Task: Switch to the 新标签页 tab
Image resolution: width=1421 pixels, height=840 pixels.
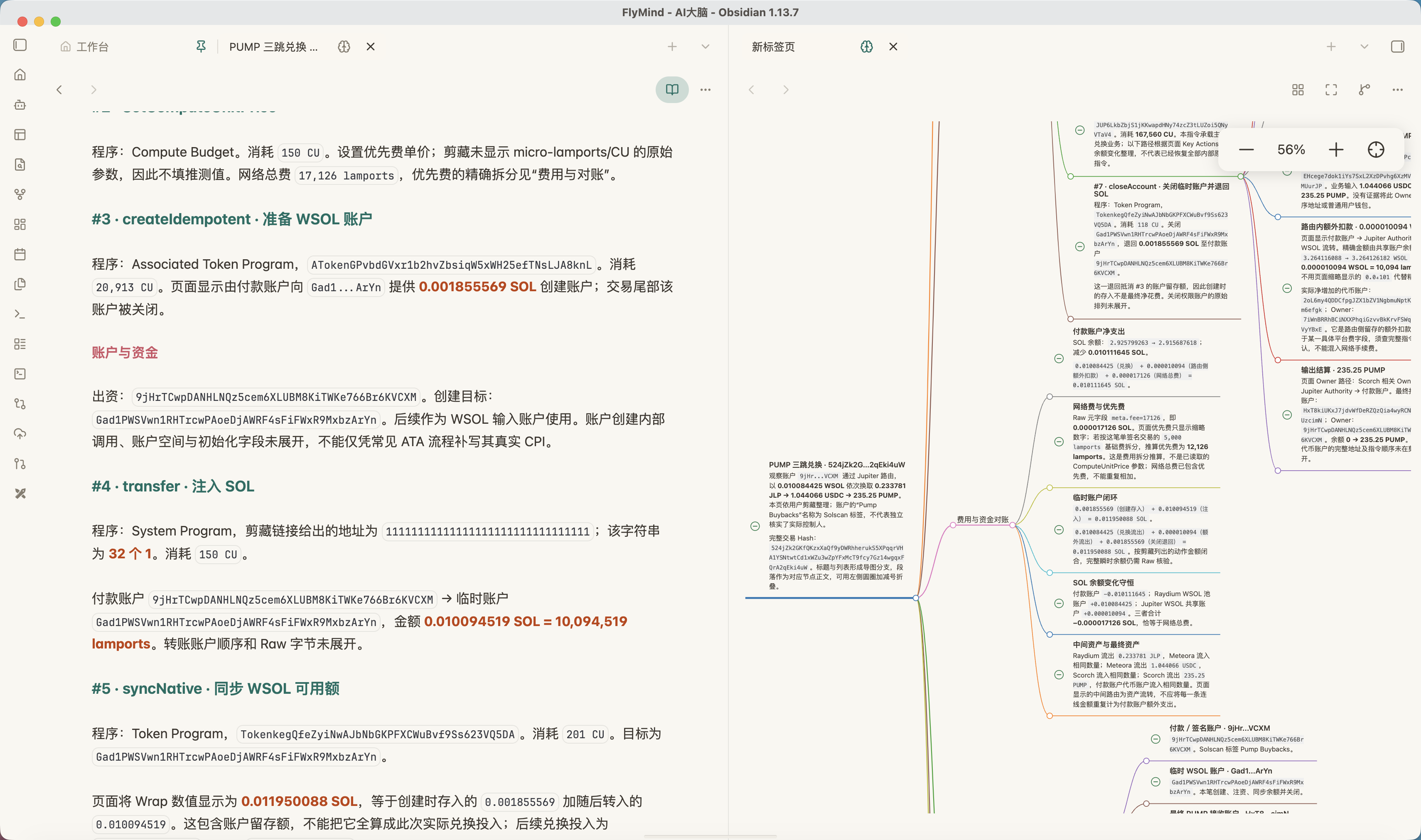Action: coord(773,47)
